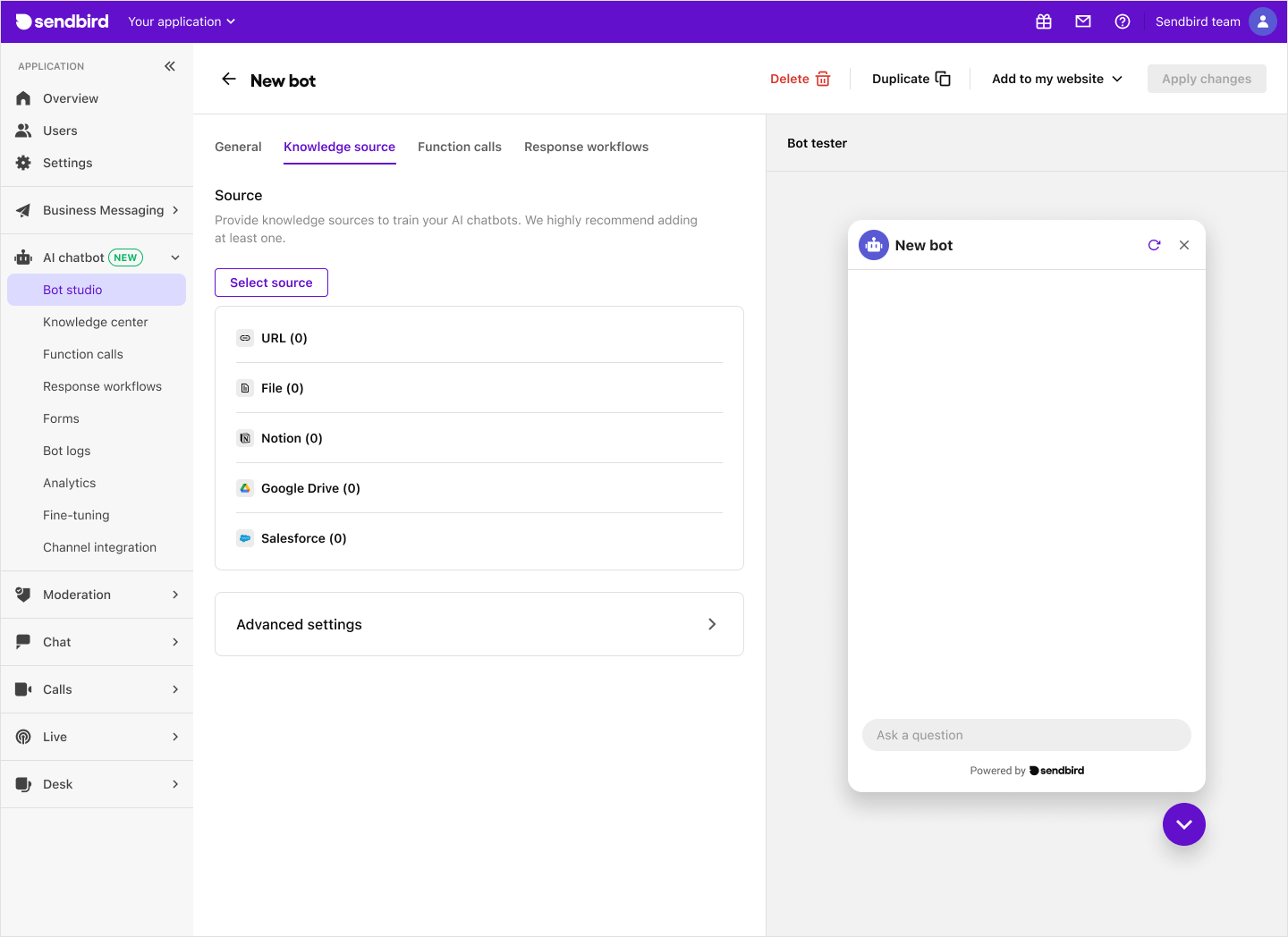Switch to the Function calls tab
Image resolution: width=1288 pixels, height=937 pixels.
pos(460,147)
